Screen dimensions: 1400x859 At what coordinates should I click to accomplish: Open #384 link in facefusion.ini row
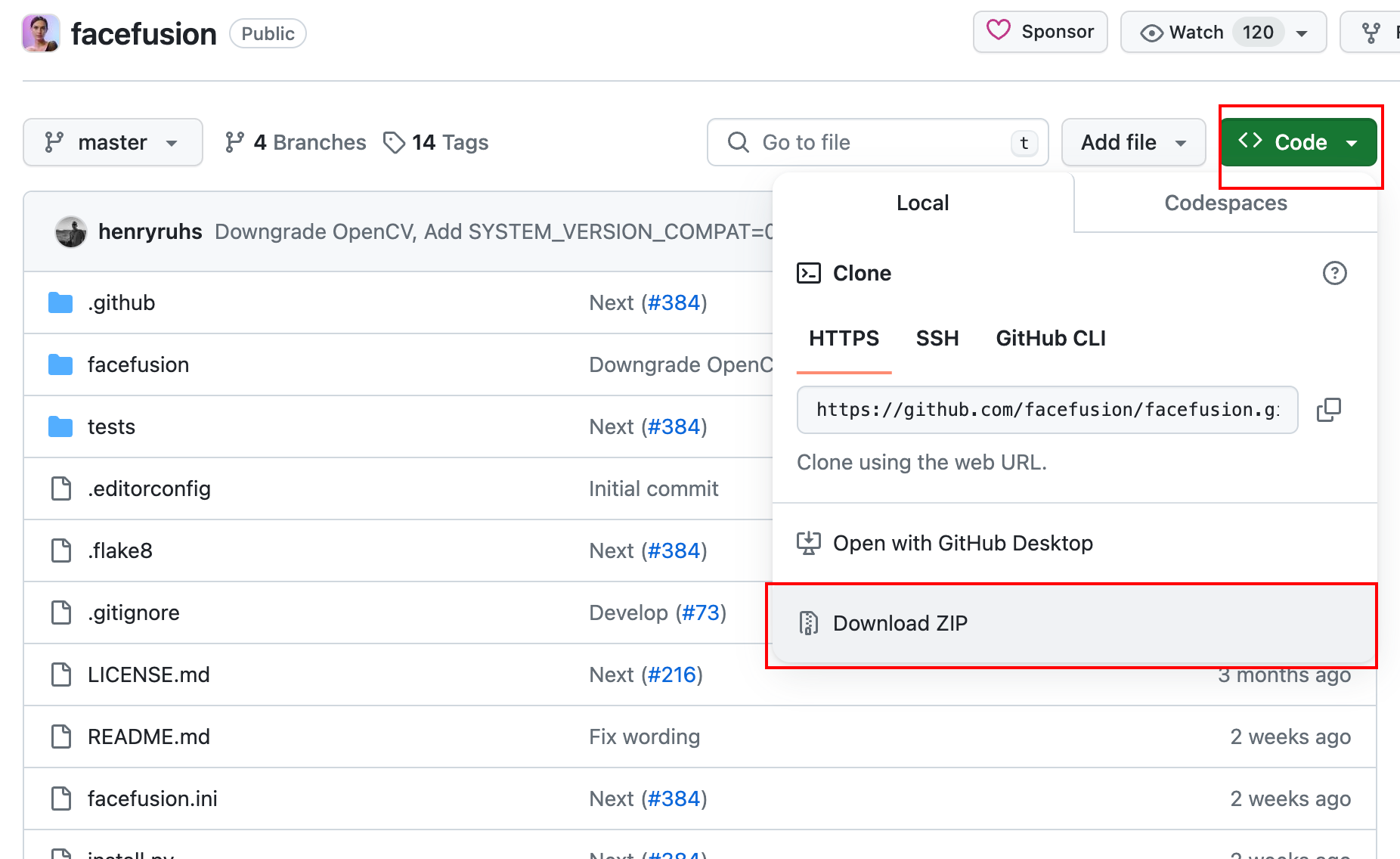(674, 799)
